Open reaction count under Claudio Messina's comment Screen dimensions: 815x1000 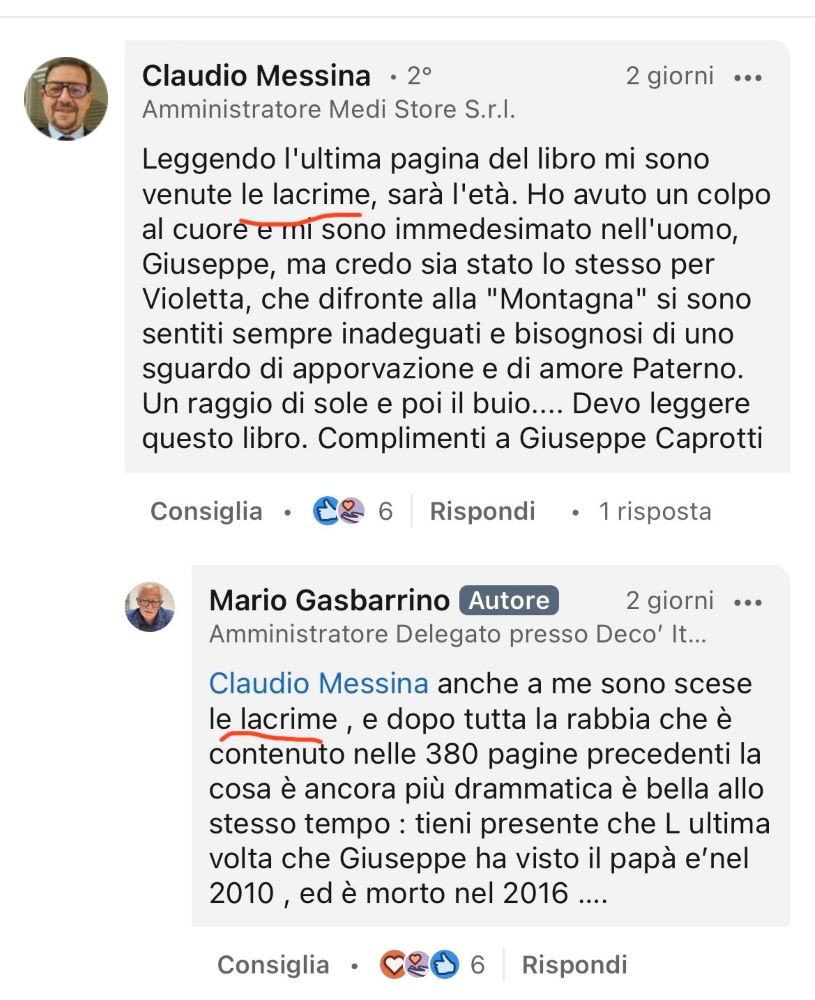(386, 512)
